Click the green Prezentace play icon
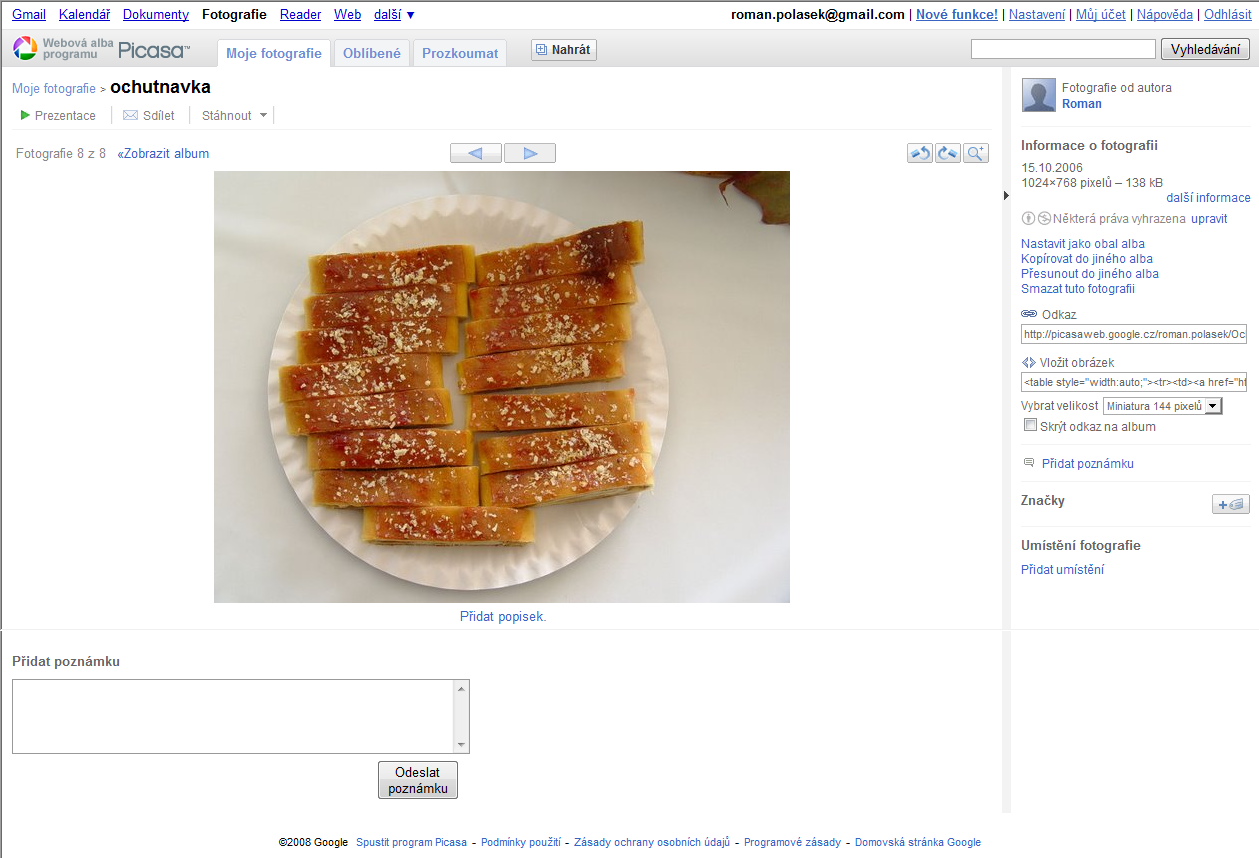 point(25,116)
